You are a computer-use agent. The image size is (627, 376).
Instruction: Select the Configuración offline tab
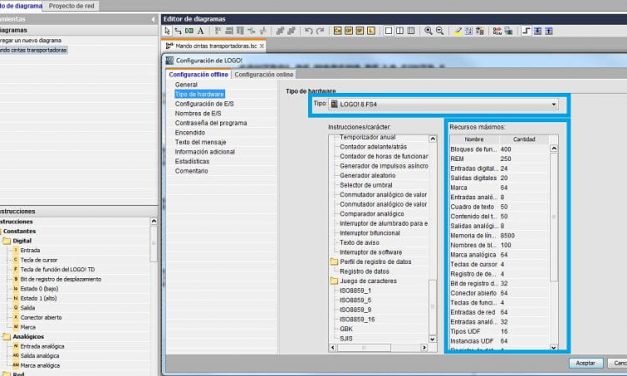tap(198, 74)
